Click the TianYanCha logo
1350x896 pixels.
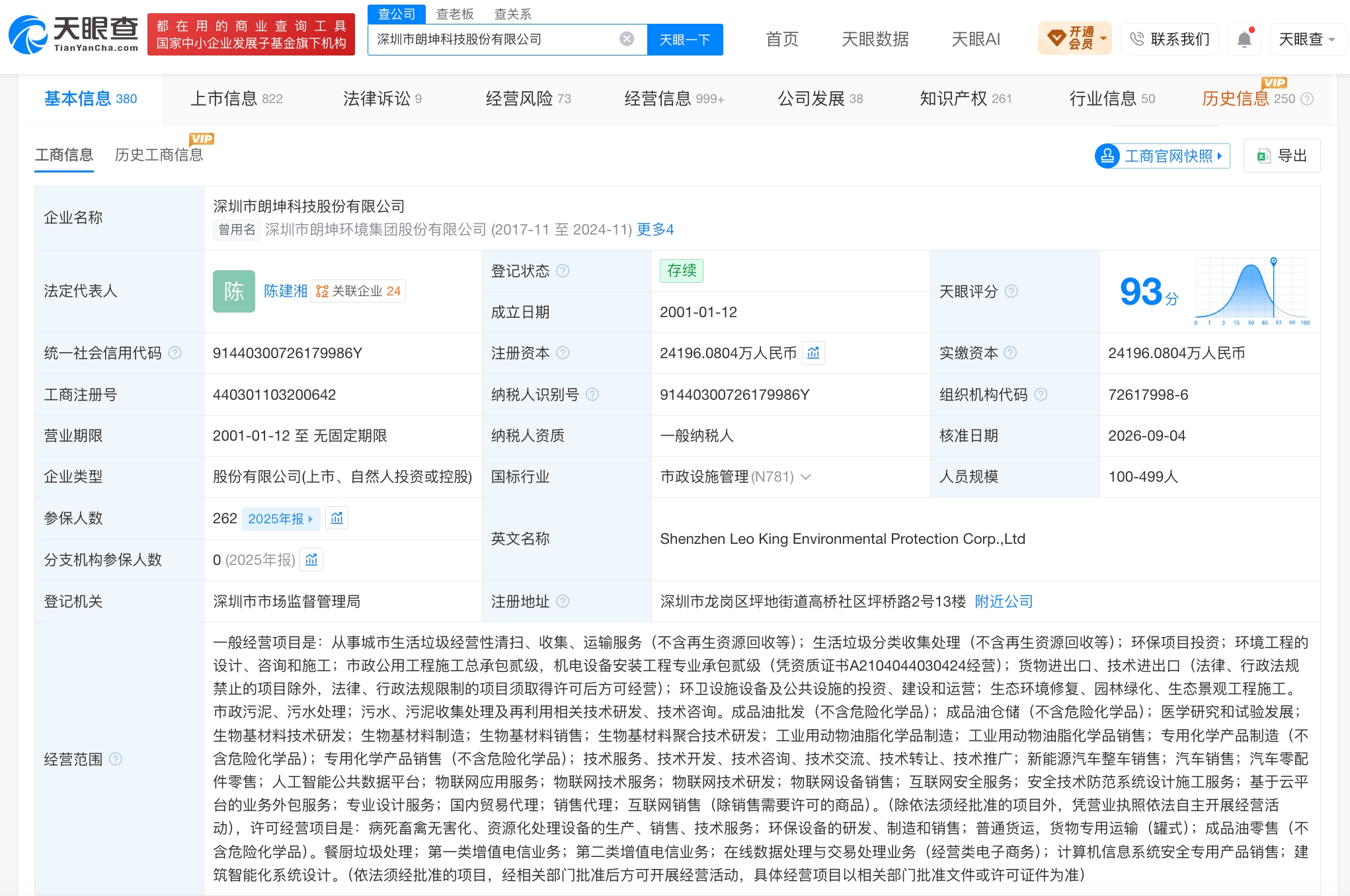tap(73, 34)
